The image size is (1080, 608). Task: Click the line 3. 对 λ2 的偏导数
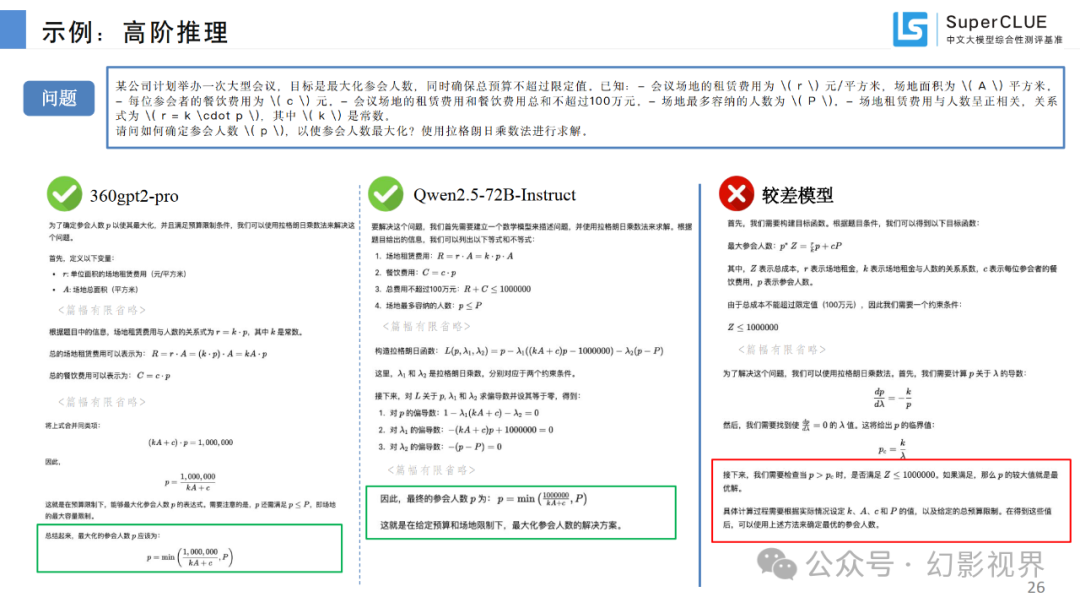(x=440, y=447)
